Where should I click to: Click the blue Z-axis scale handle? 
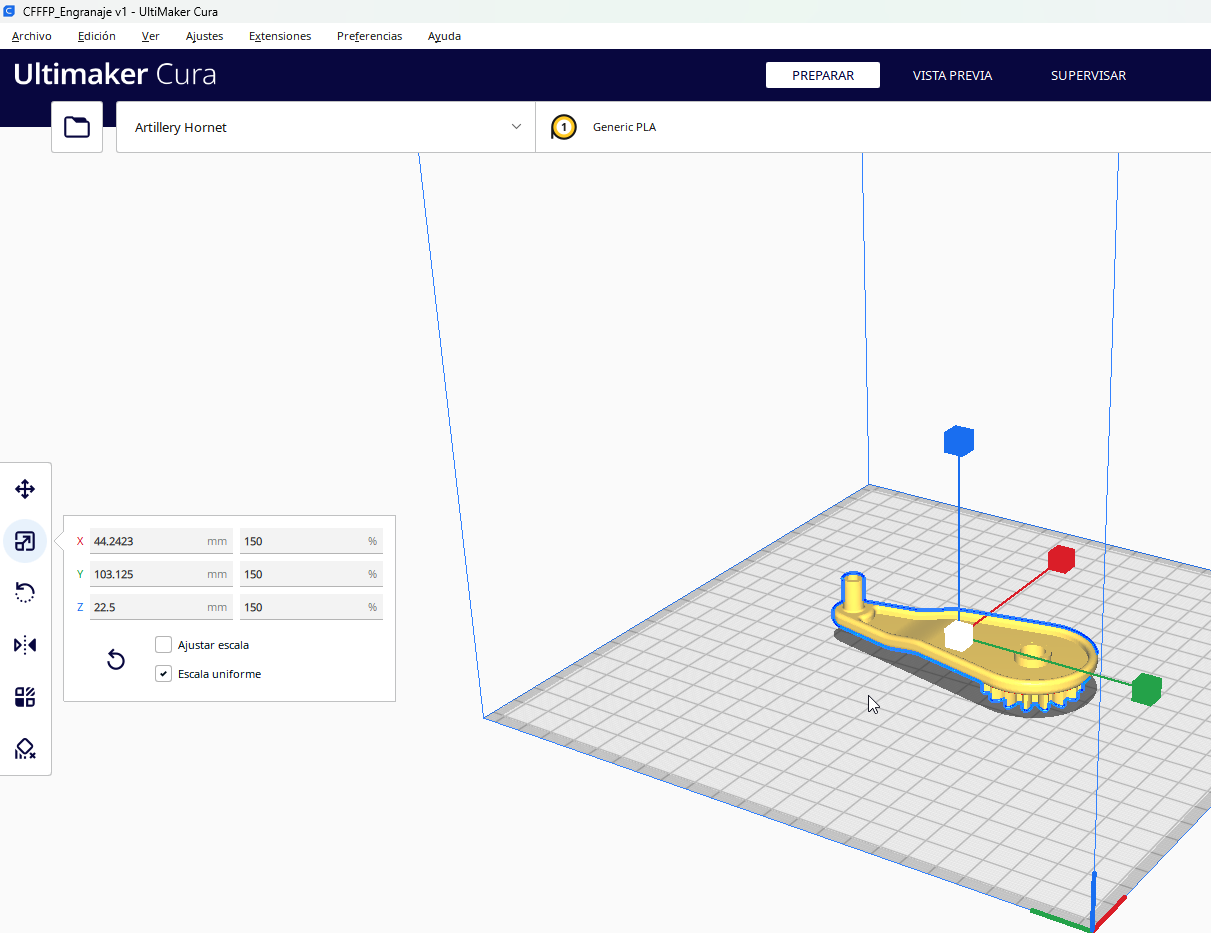click(x=958, y=440)
